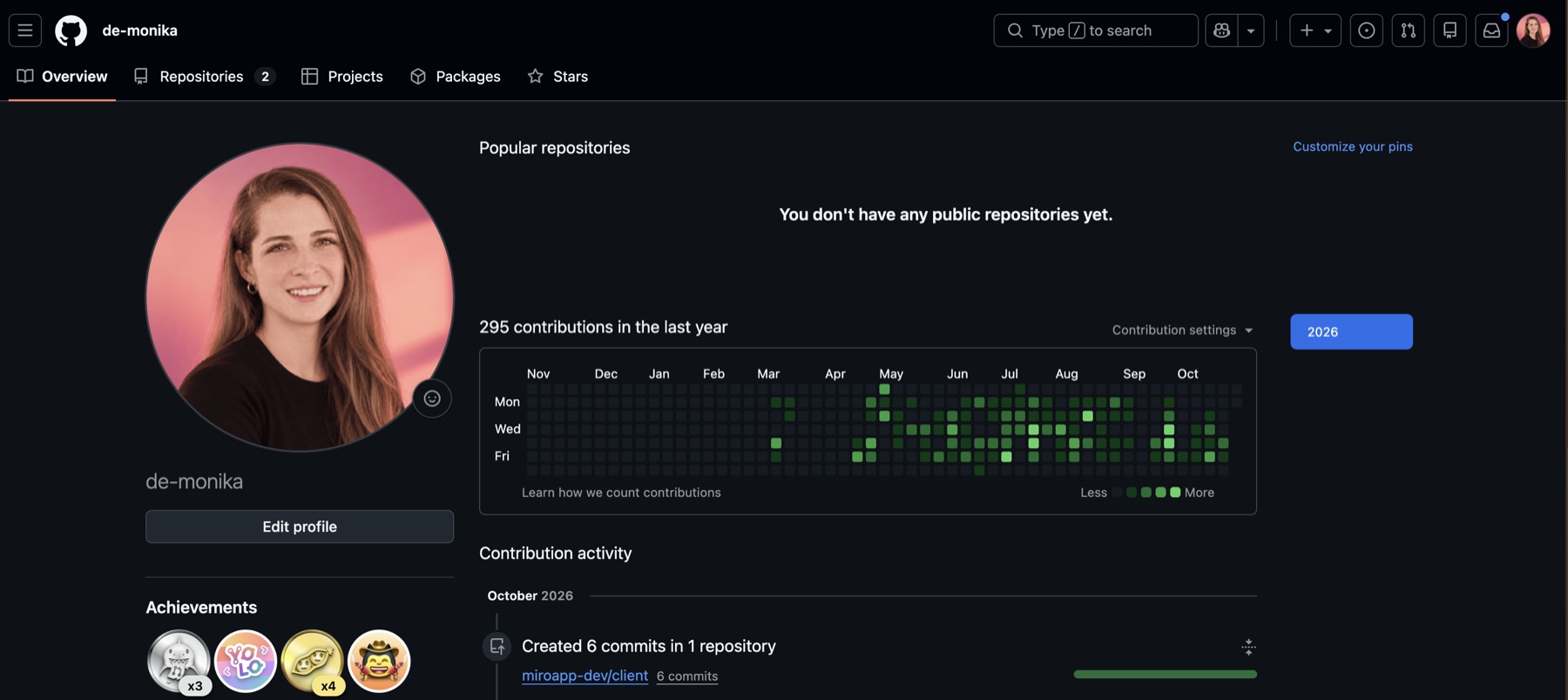Click the '295 contributions in the last year' heading
This screenshot has height=700, width=1568.
pyautogui.click(x=603, y=328)
